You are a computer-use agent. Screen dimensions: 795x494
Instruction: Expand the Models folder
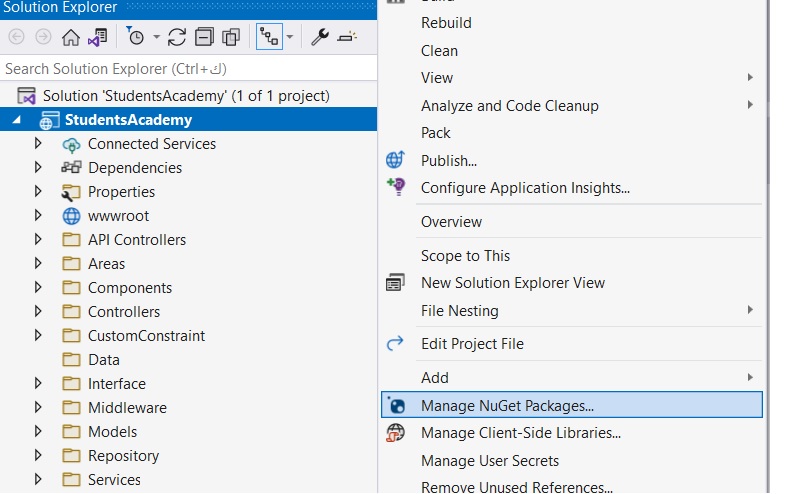38,431
